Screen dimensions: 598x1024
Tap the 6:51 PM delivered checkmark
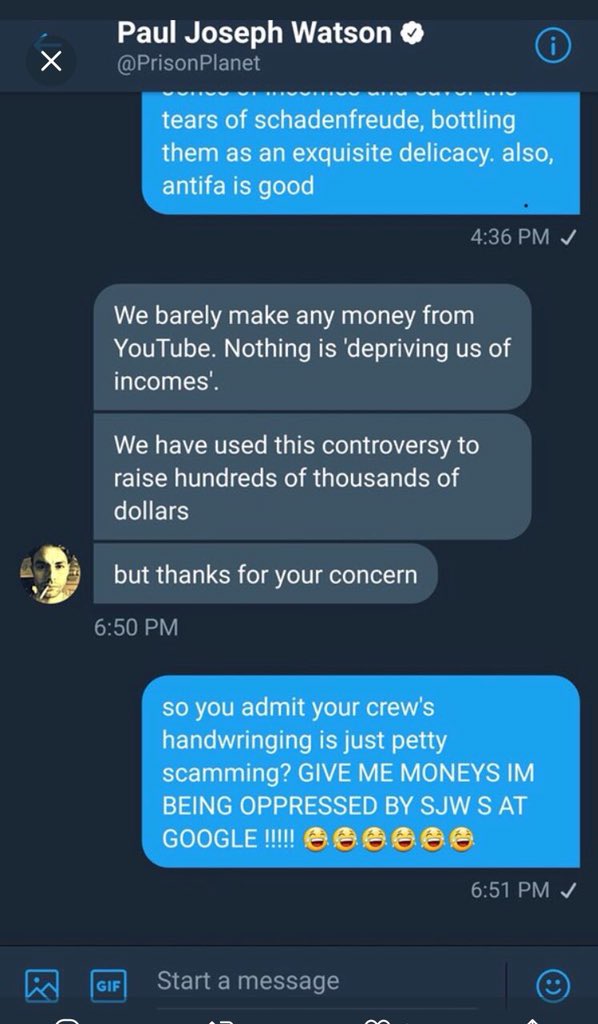click(x=569, y=889)
